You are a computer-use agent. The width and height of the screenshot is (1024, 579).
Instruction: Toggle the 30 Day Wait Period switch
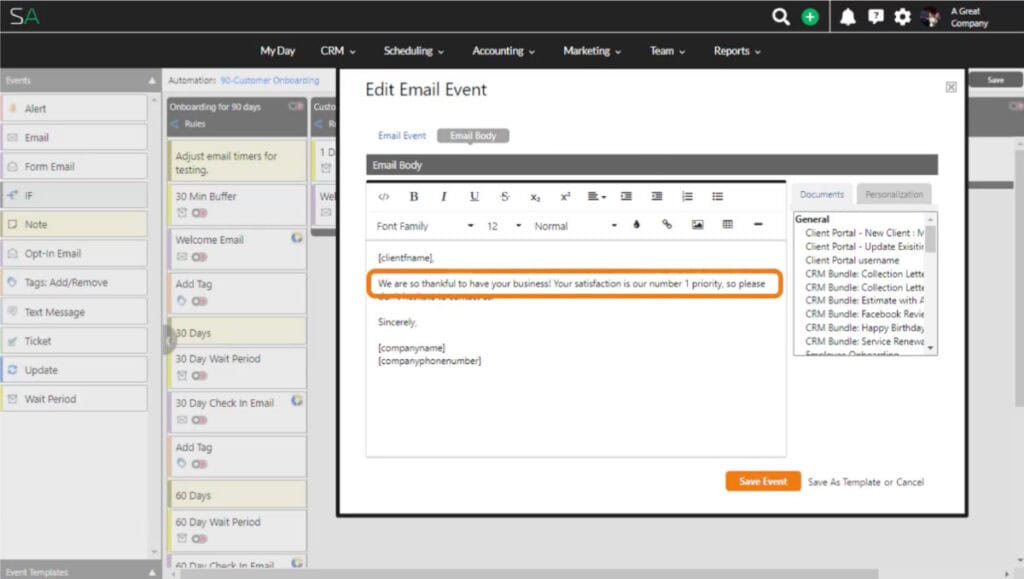coord(200,375)
